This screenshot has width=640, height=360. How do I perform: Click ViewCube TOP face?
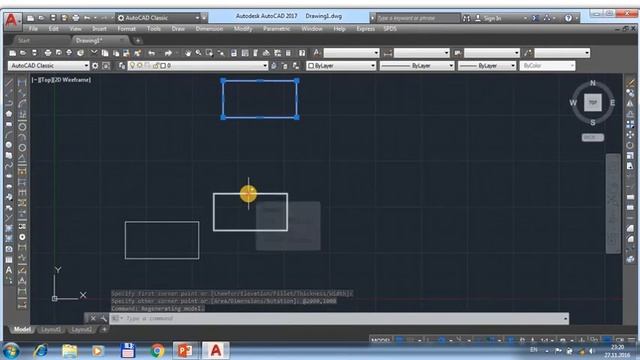[593, 102]
